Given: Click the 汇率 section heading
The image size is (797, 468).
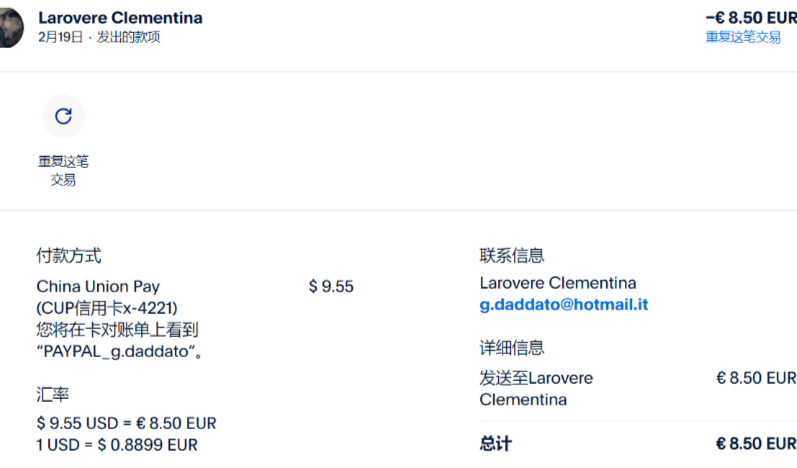Looking at the screenshot, I should click(52, 394).
